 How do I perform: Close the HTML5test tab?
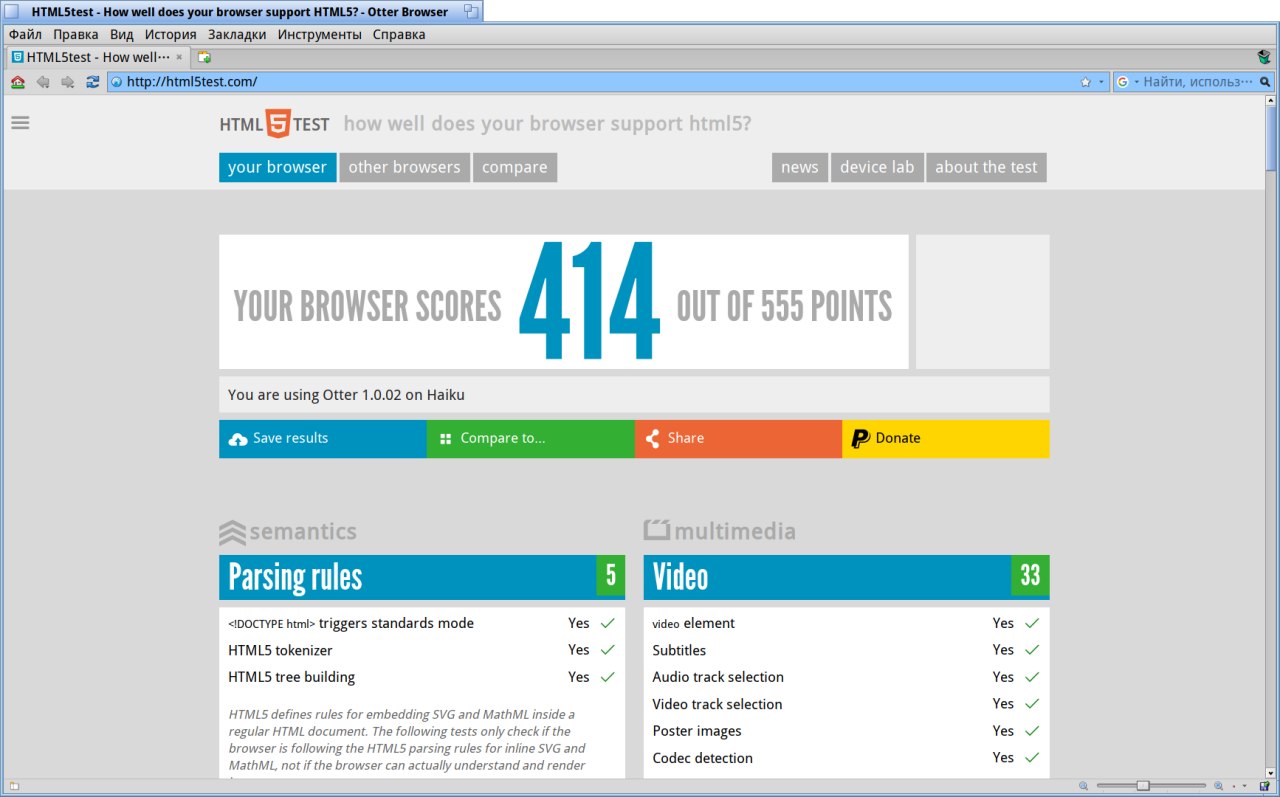click(x=179, y=57)
